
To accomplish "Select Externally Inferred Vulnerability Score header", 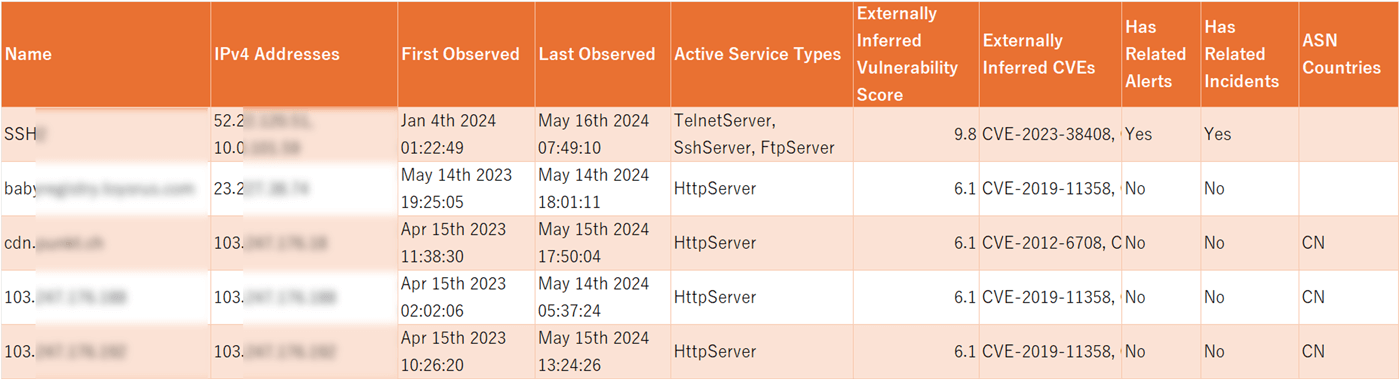I will 915,54.
